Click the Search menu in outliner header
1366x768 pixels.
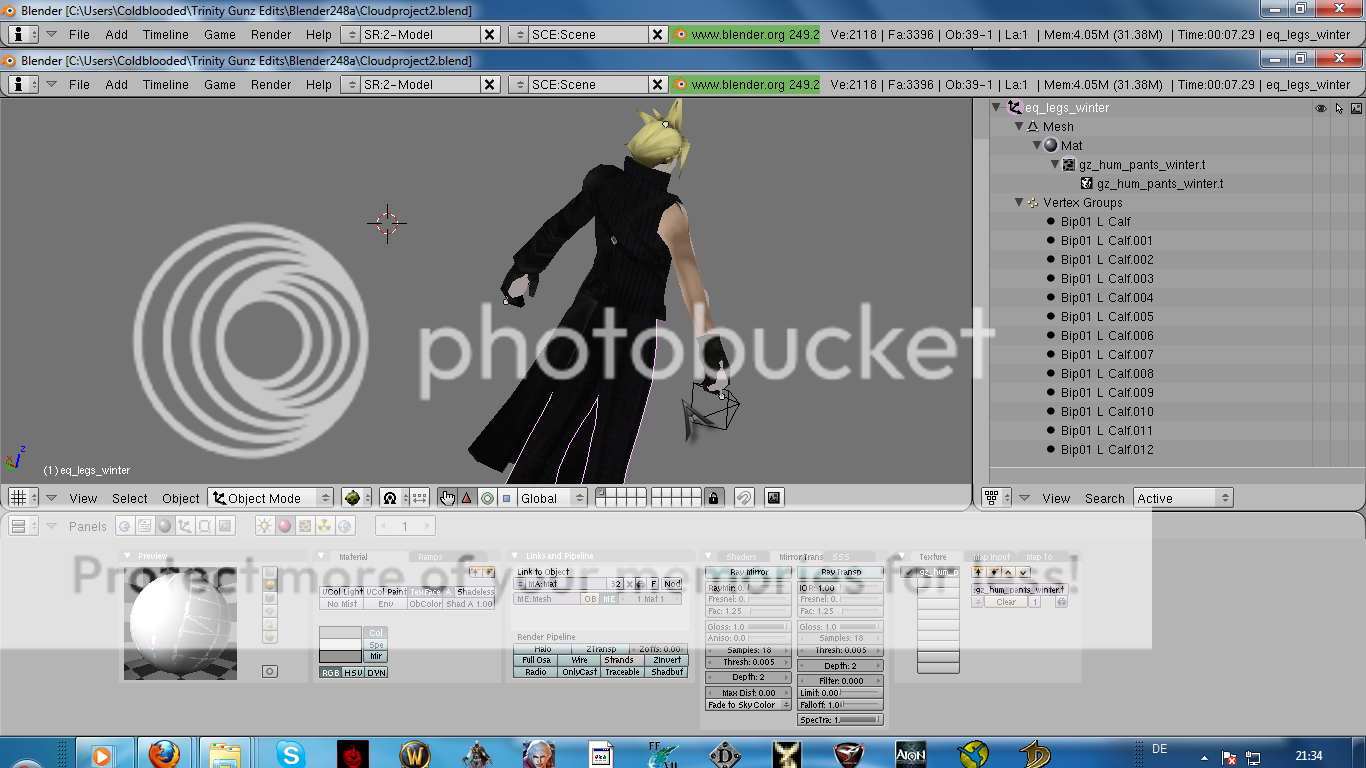pyautogui.click(x=1104, y=498)
